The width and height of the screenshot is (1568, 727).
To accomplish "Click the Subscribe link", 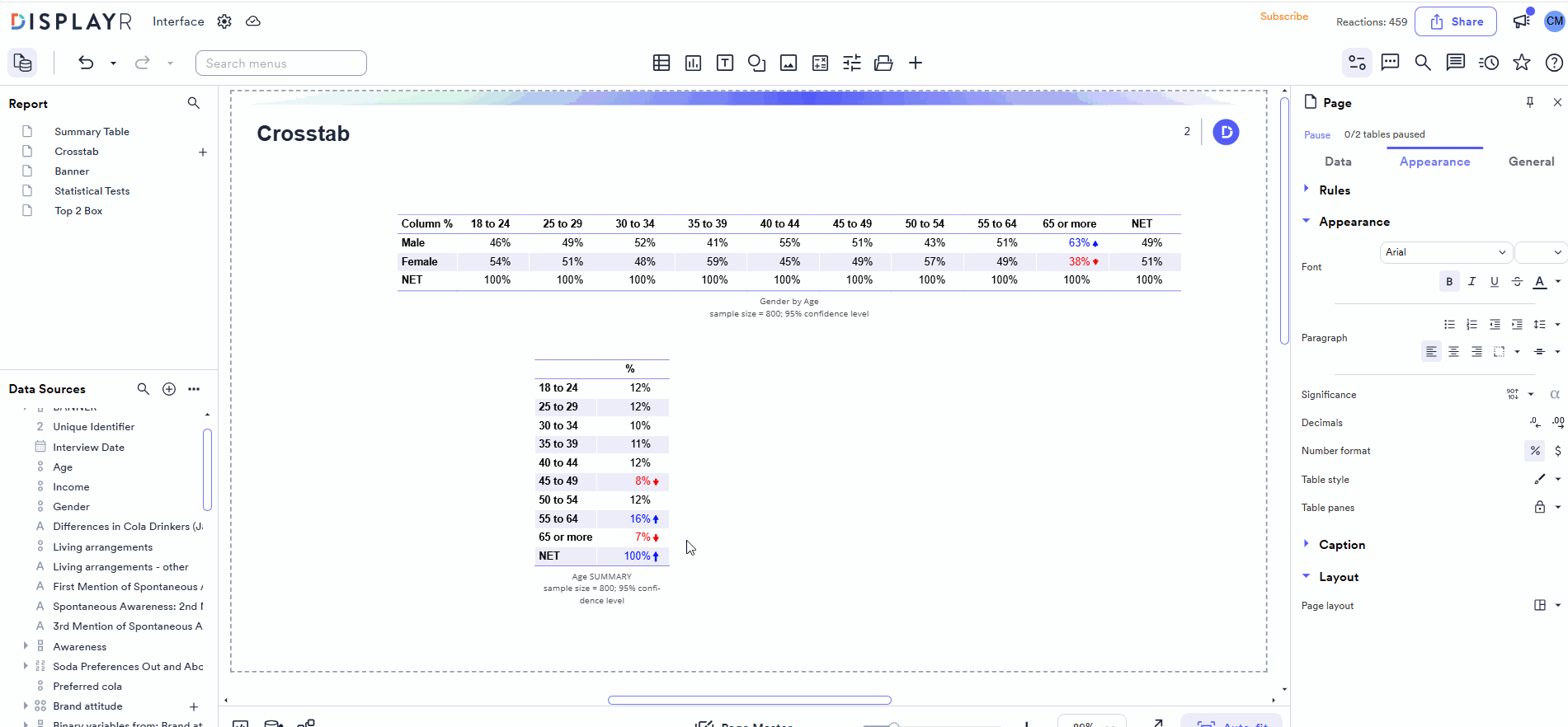I will point(1283,16).
